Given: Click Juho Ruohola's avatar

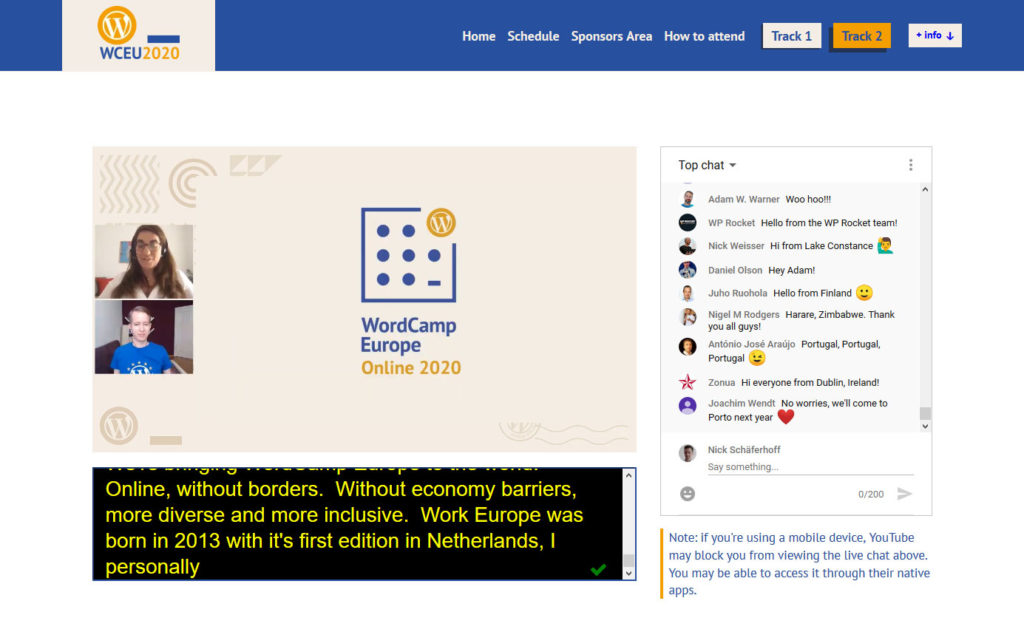Looking at the screenshot, I should tap(687, 293).
